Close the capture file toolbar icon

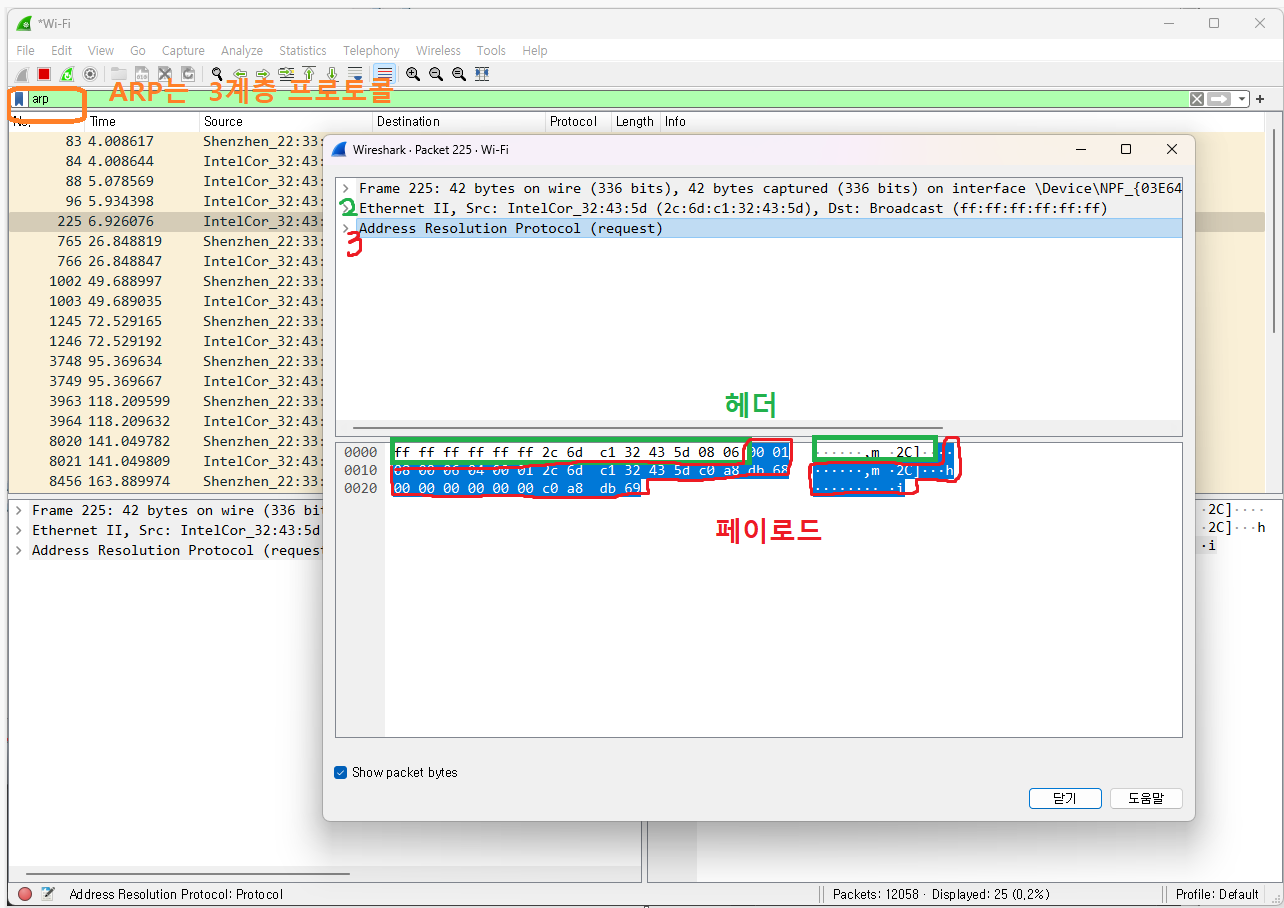165,74
